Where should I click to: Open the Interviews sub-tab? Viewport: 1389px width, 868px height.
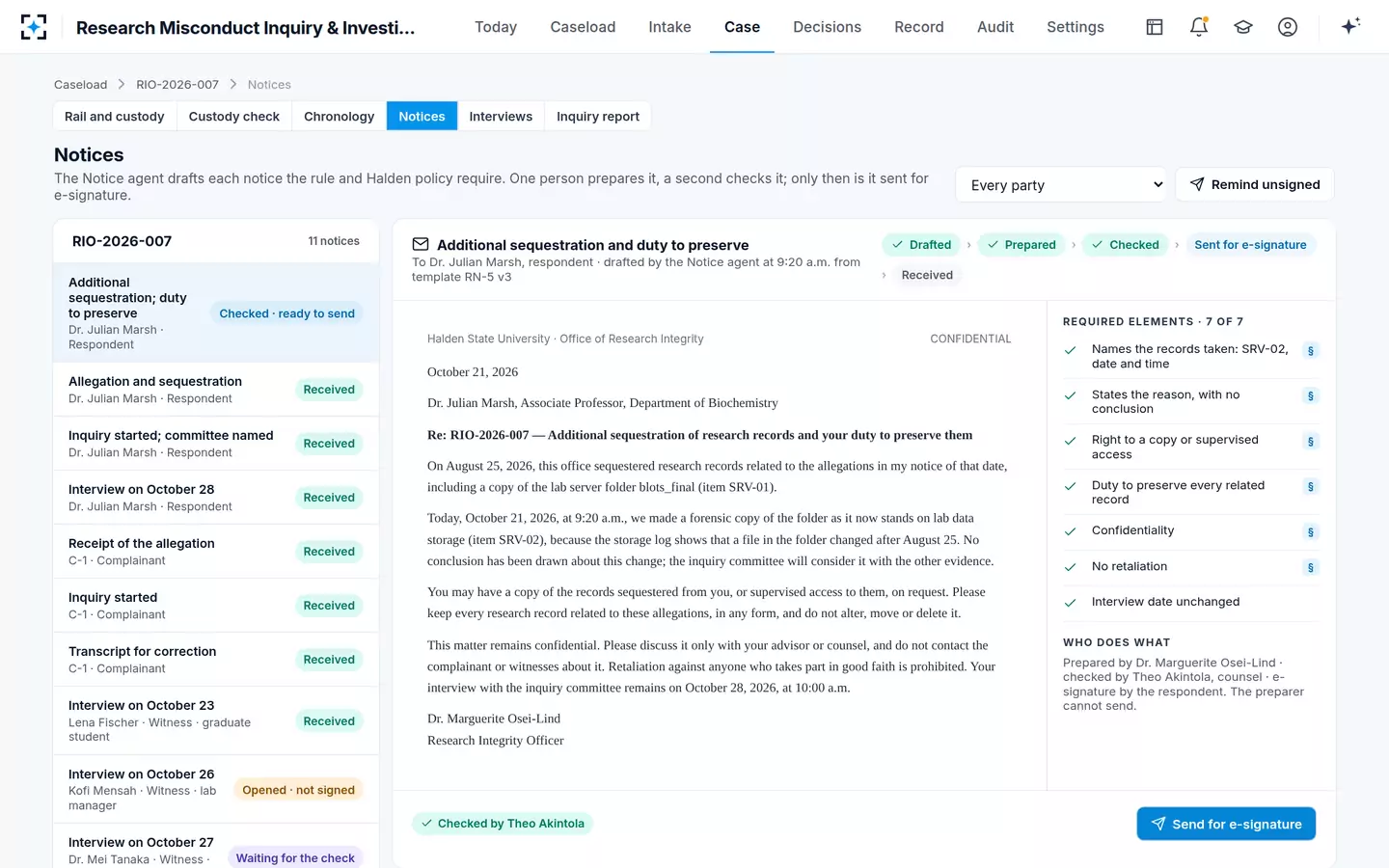[501, 117]
